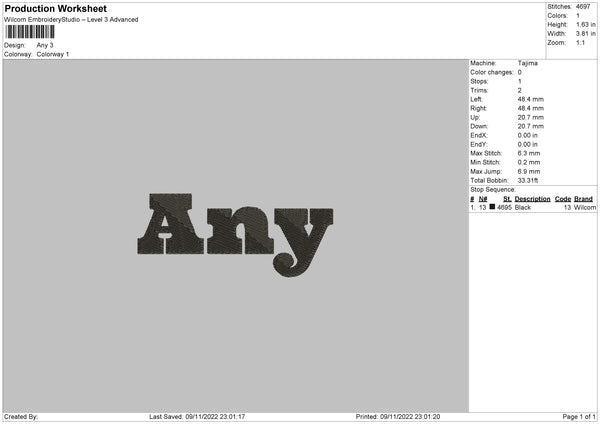Click the 'Production Worksheet' title

coord(55,8)
